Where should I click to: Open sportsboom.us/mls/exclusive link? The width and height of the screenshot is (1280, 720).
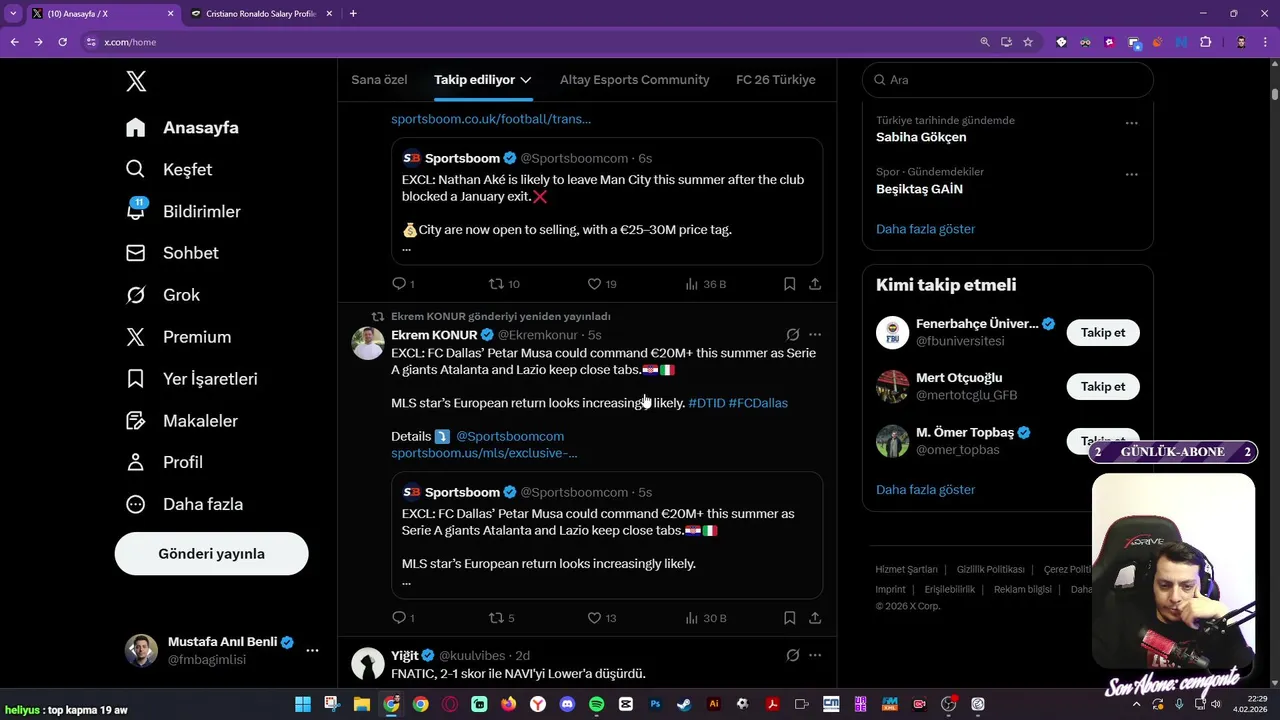point(484,453)
